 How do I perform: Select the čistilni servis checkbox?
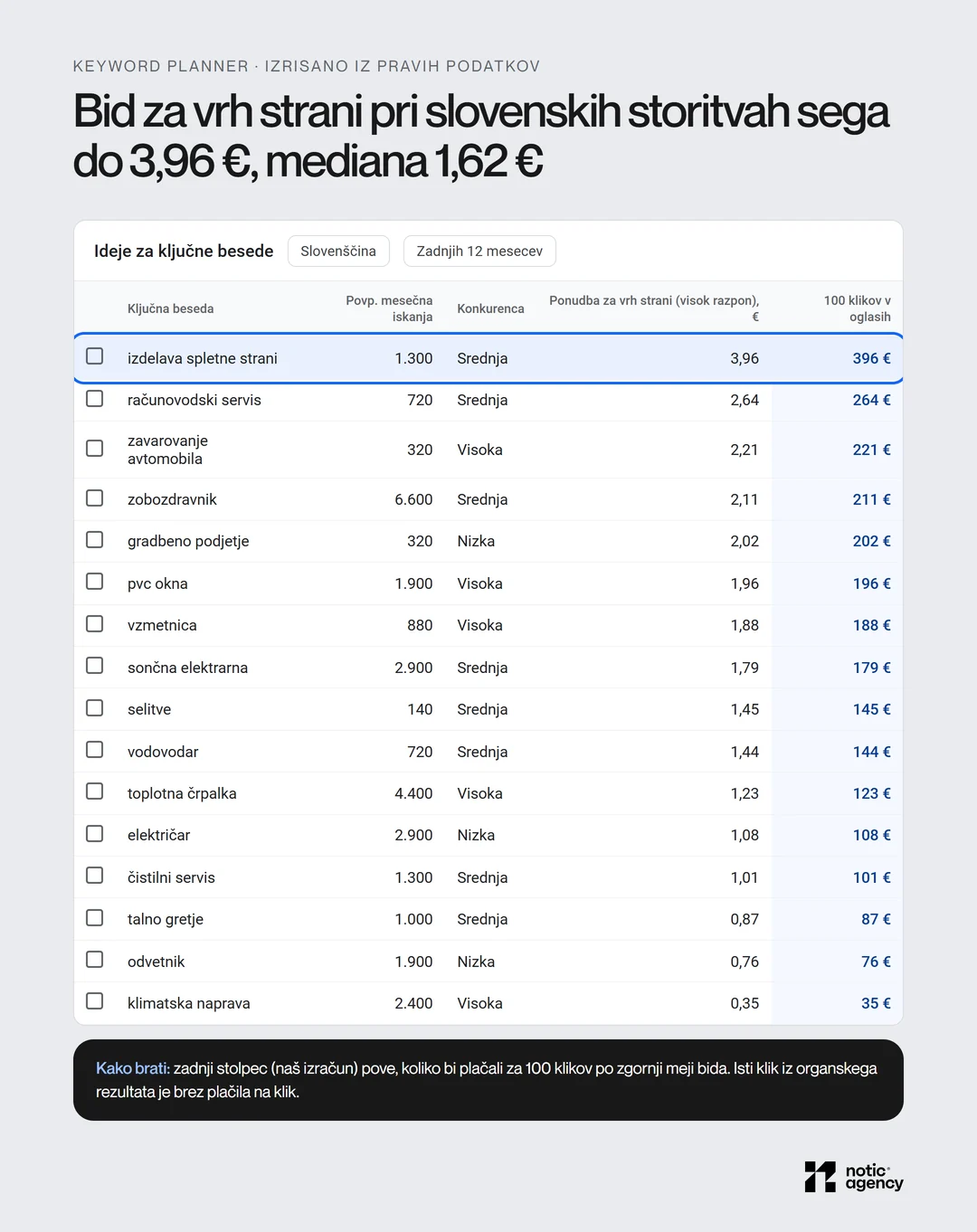pos(94,876)
